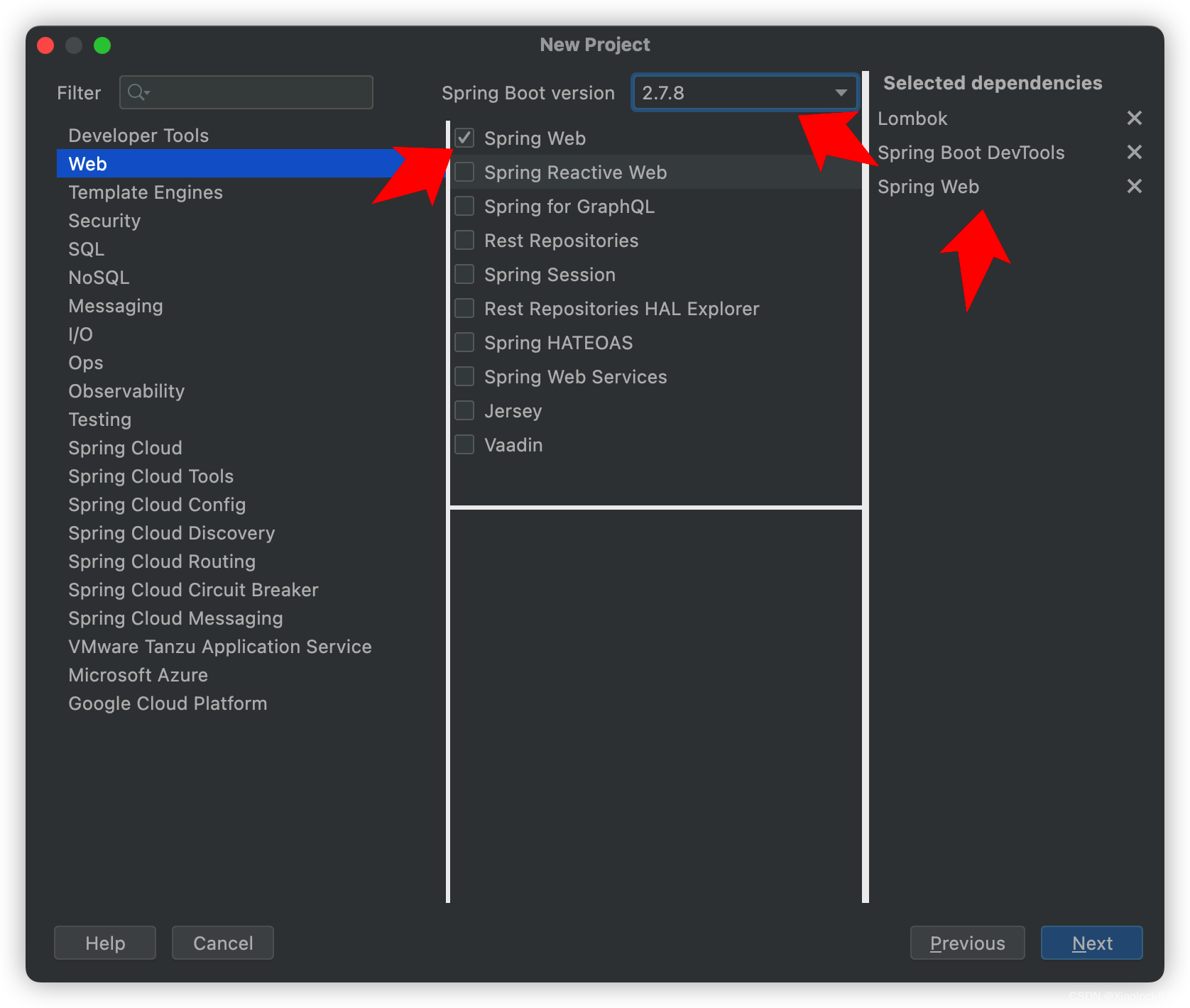Remove Spring Web from selected dependencies
Screen dimensions: 1190x1008
[1134, 186]
